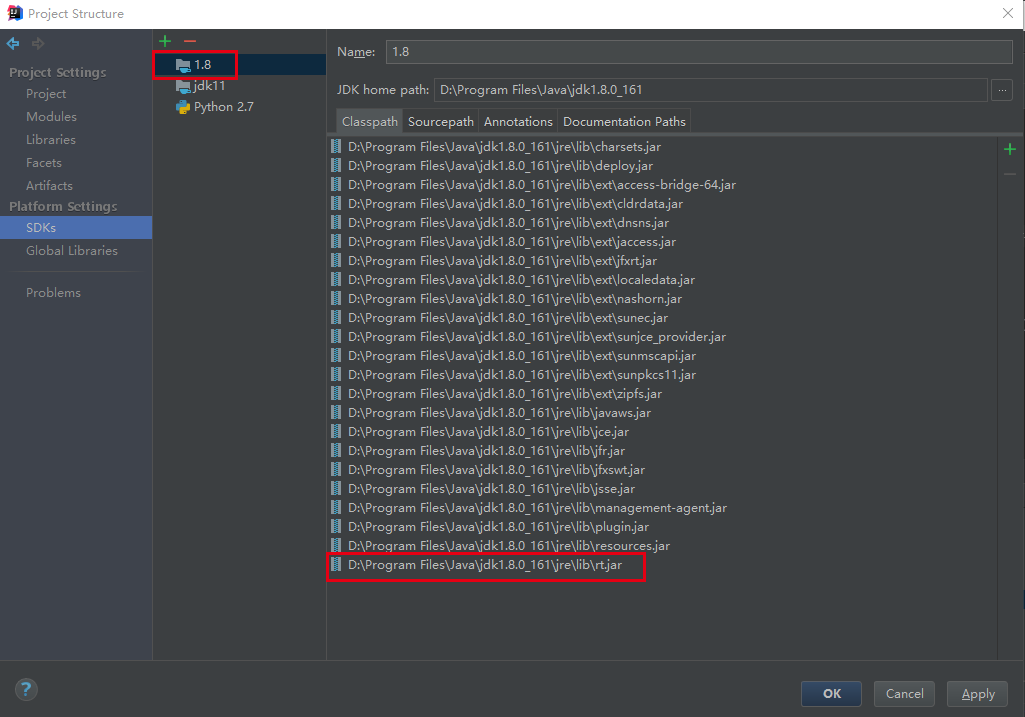
Task: Highlight the deploy.jar classpath entry
Action: 480,165
